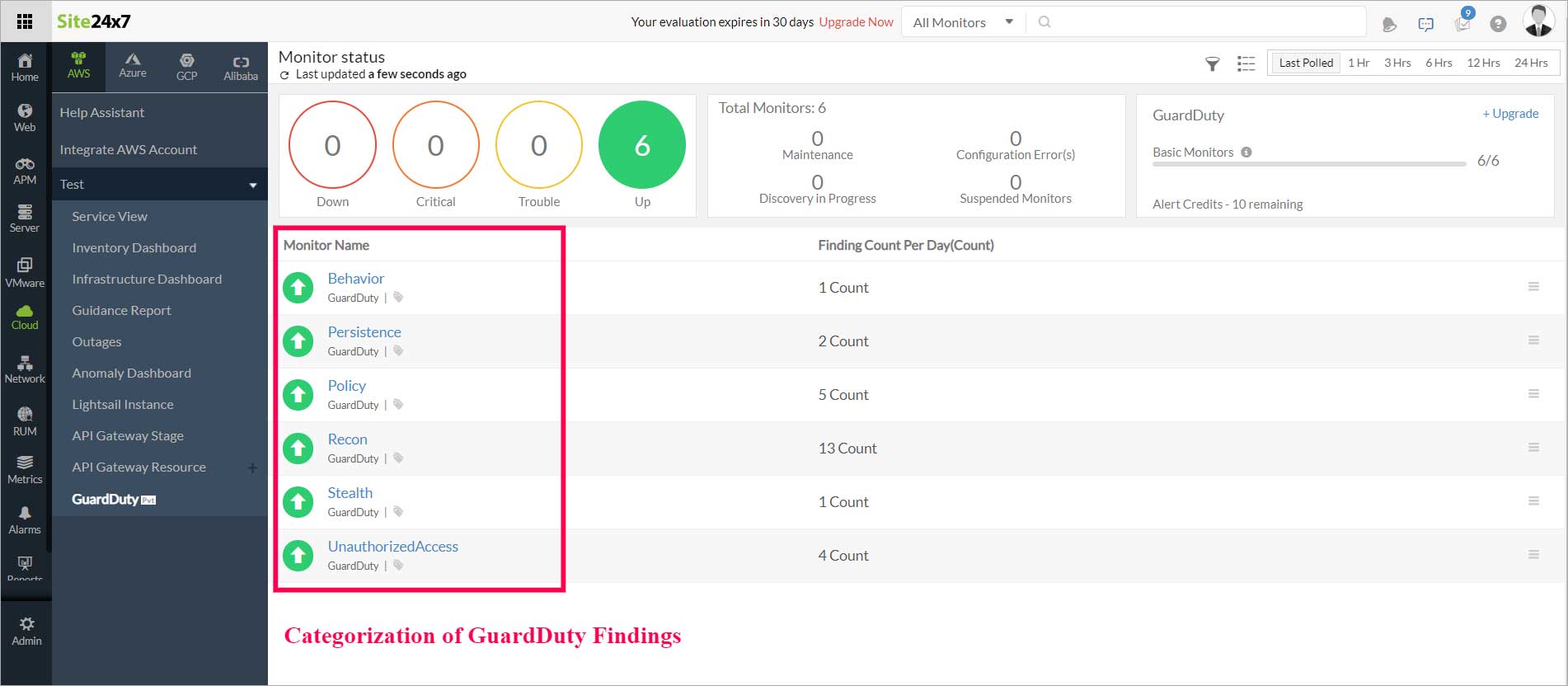
Task: Open the help question mark icon
Action: [x=1498, y=24]
